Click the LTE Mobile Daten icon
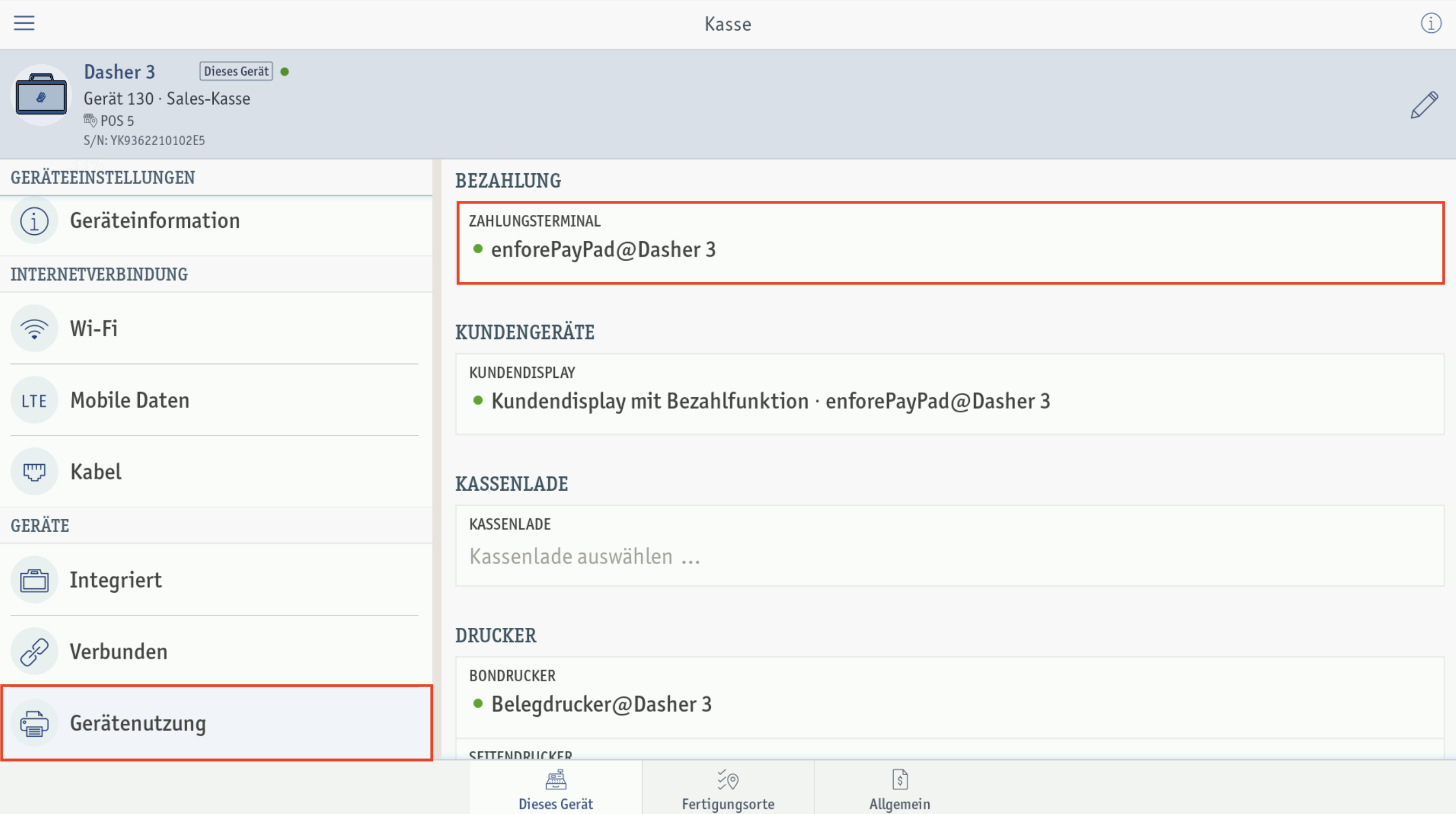 (34, 400)
